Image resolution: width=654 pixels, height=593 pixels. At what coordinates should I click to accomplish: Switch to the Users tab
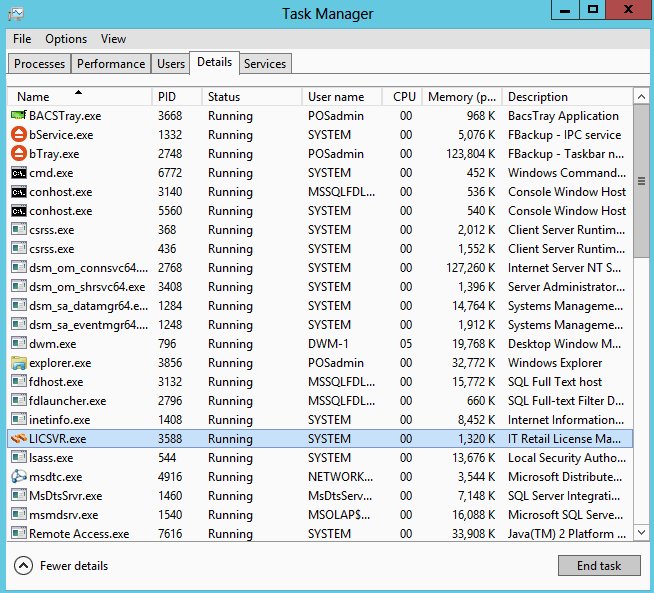[x=171, y=64]
